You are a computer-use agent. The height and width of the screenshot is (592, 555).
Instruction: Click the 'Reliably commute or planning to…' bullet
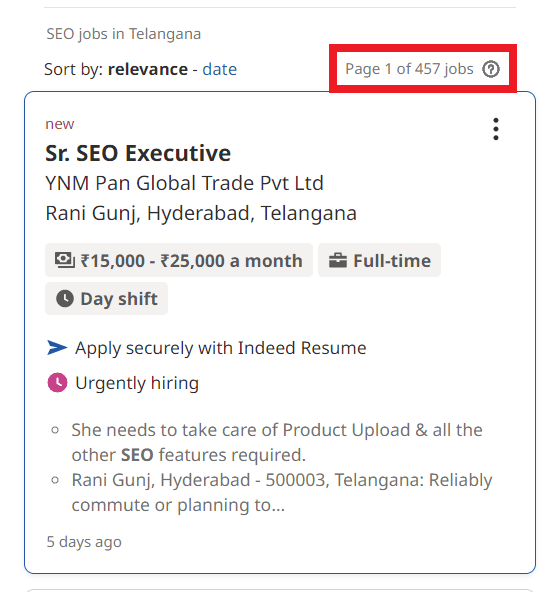pyautogui.click(x=282, y=492)
